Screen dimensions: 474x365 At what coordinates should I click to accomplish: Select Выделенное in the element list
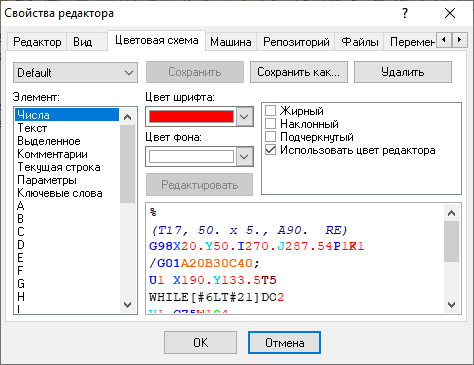67,141
